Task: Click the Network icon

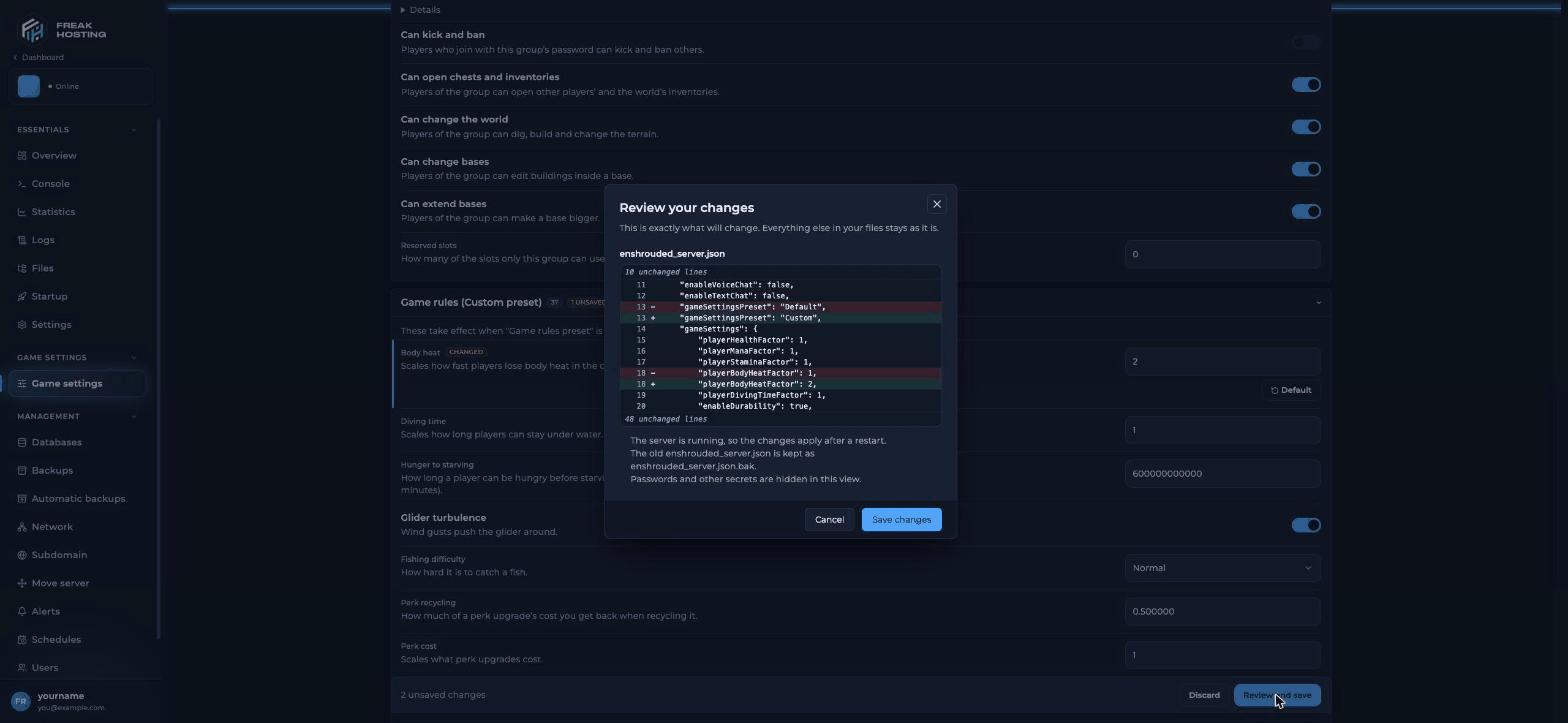Action: tap(22, 527)
